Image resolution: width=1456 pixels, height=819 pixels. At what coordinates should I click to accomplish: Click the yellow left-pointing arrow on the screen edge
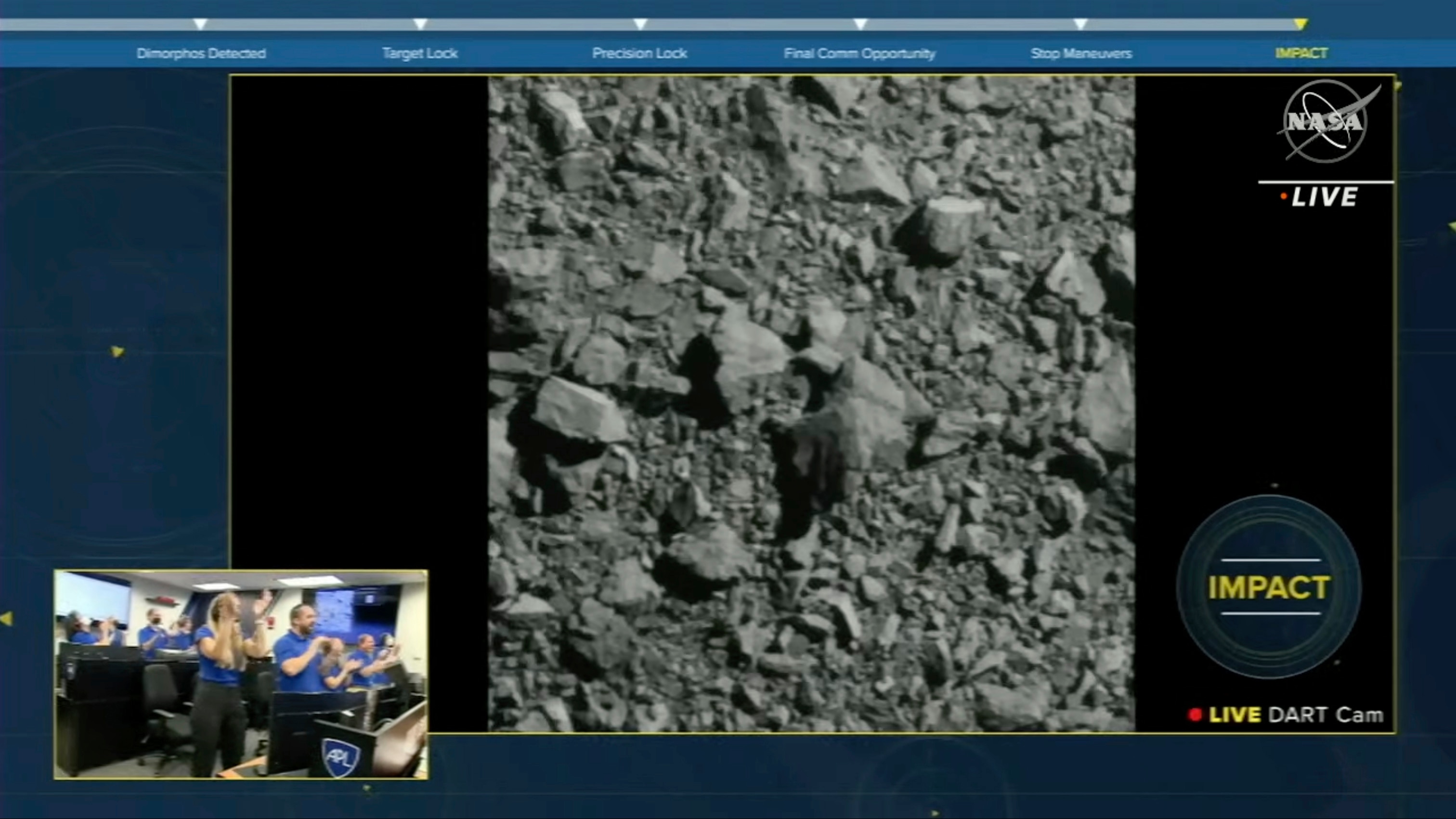7,618
